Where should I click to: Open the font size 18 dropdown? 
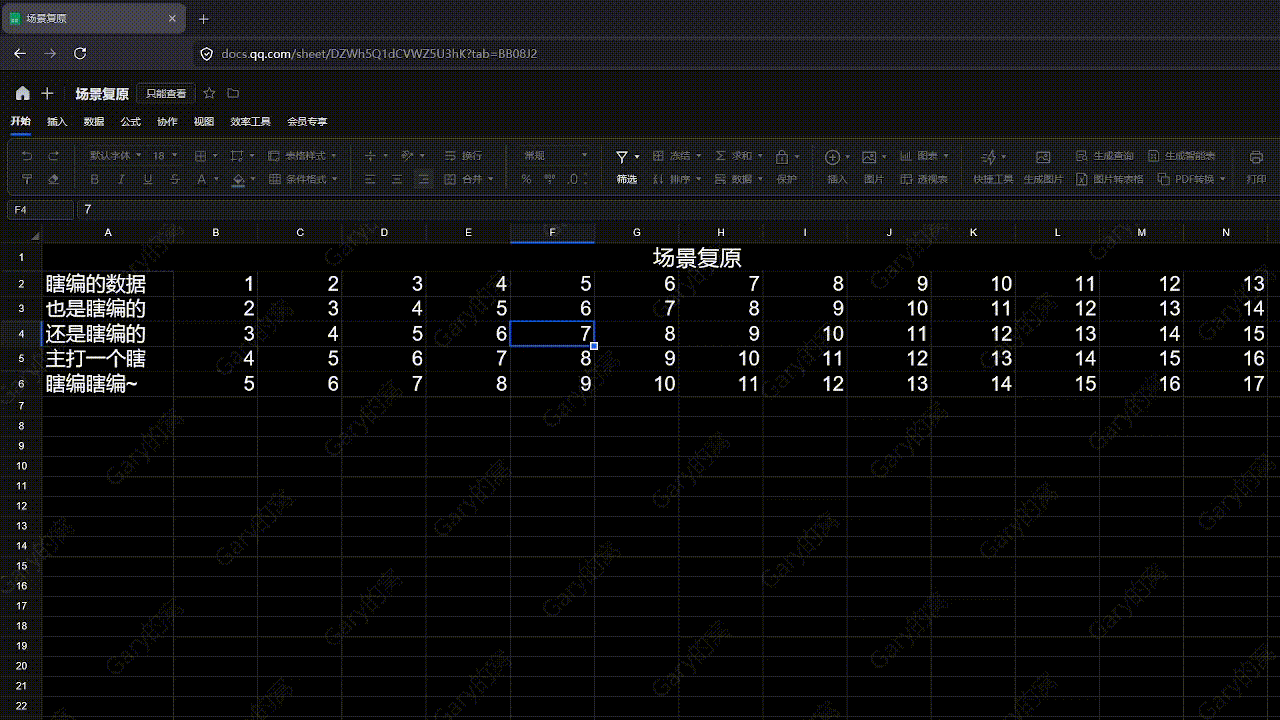[165, 156]
